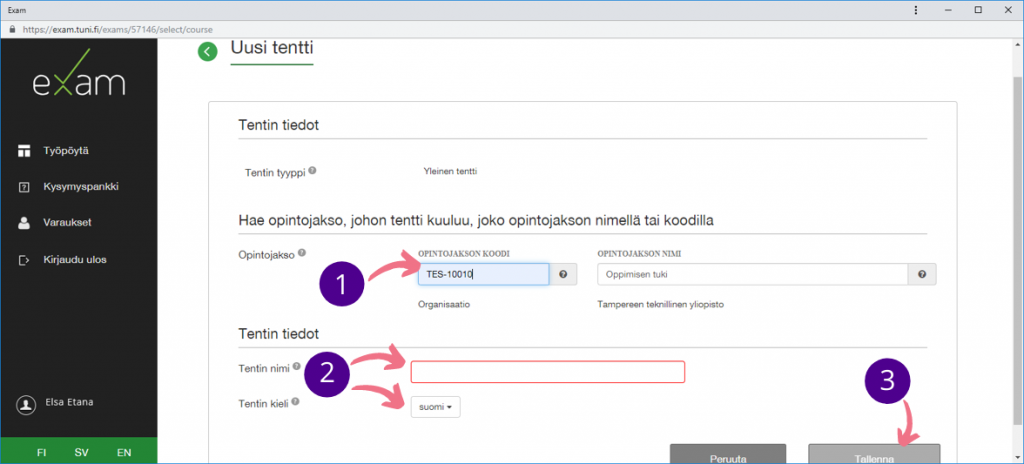Click the help icon beside Tentin nimi
The width and height of the screenshot is (1024, 464).
(x=298, y=367)
